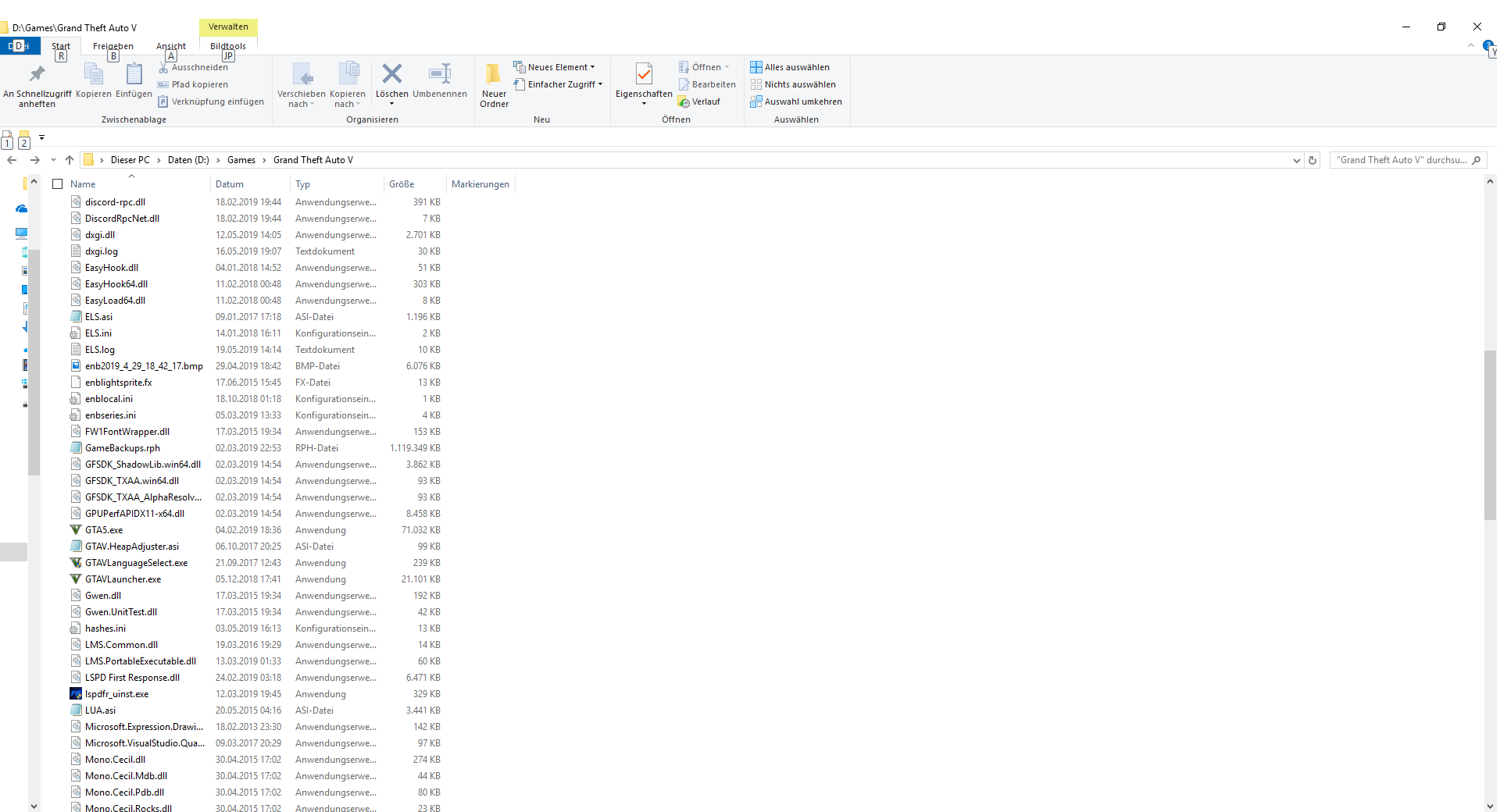
Task: Click the GTAVLanguageSelect.exe icon
Action: coord(76,563)
